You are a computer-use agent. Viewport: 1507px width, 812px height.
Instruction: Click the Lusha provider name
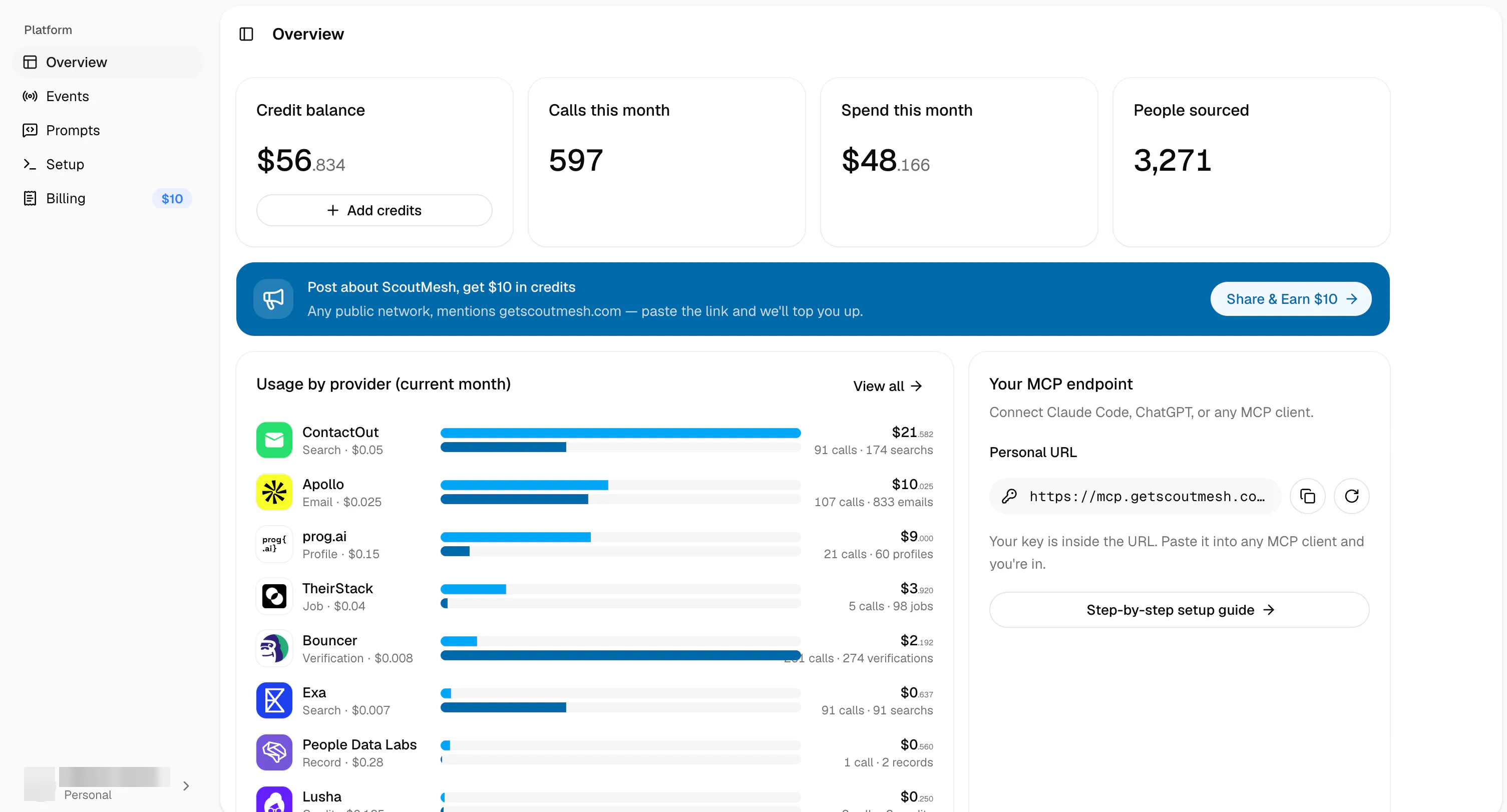pyautogui.click(x=322, y=797)
